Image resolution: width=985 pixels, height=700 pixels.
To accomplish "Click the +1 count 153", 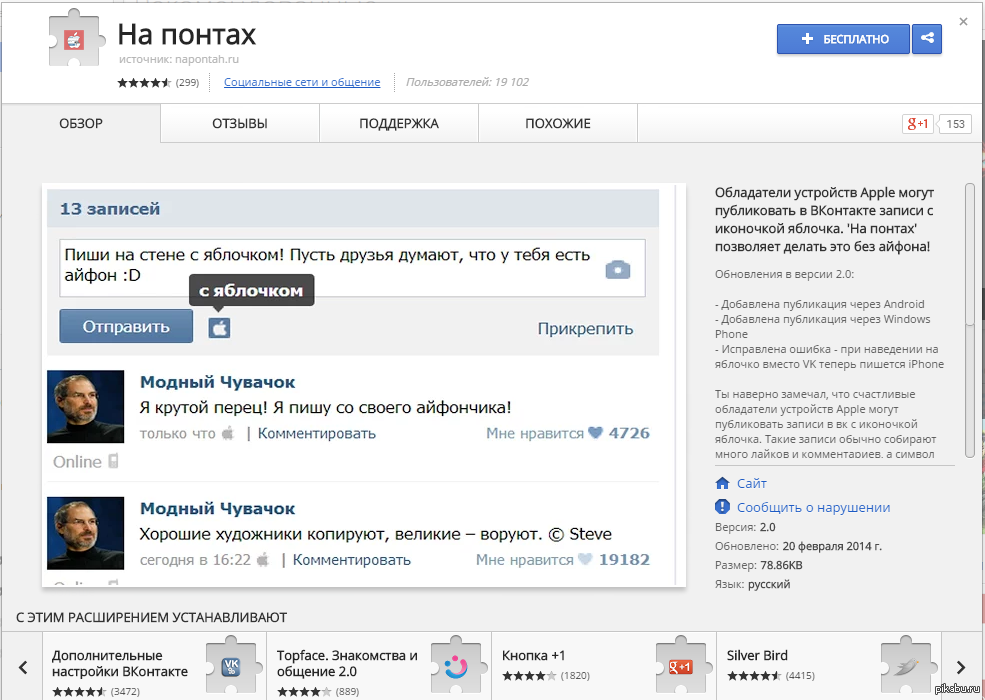I will (955, 124).
